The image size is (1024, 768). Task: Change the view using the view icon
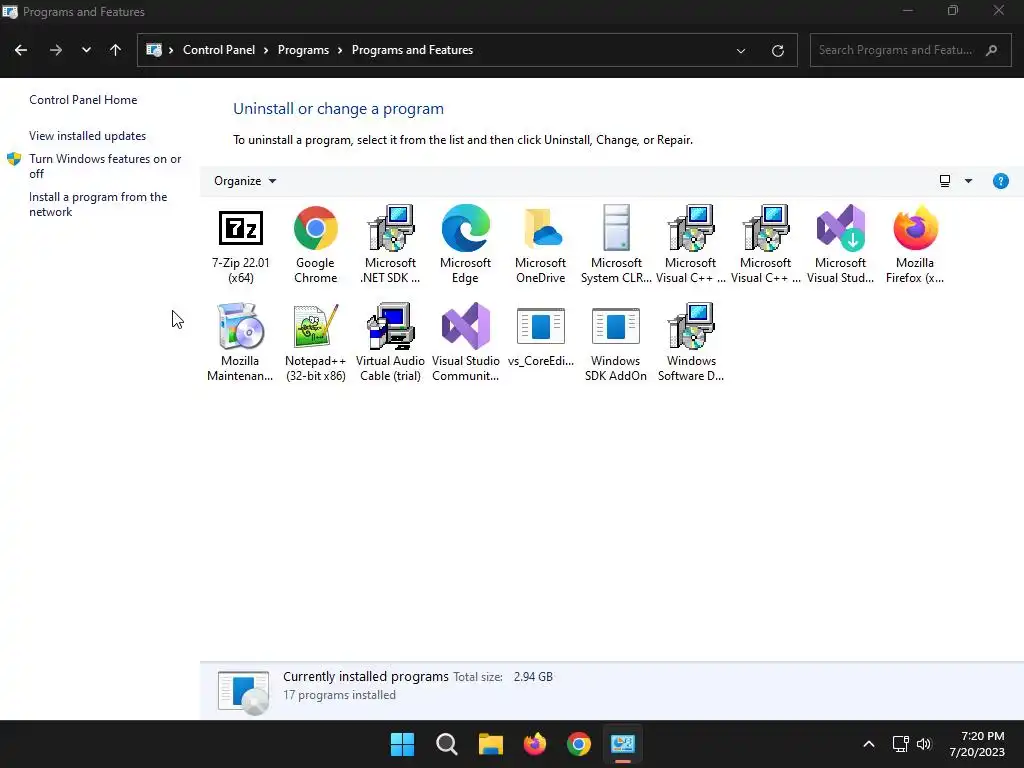coord(945,181)
